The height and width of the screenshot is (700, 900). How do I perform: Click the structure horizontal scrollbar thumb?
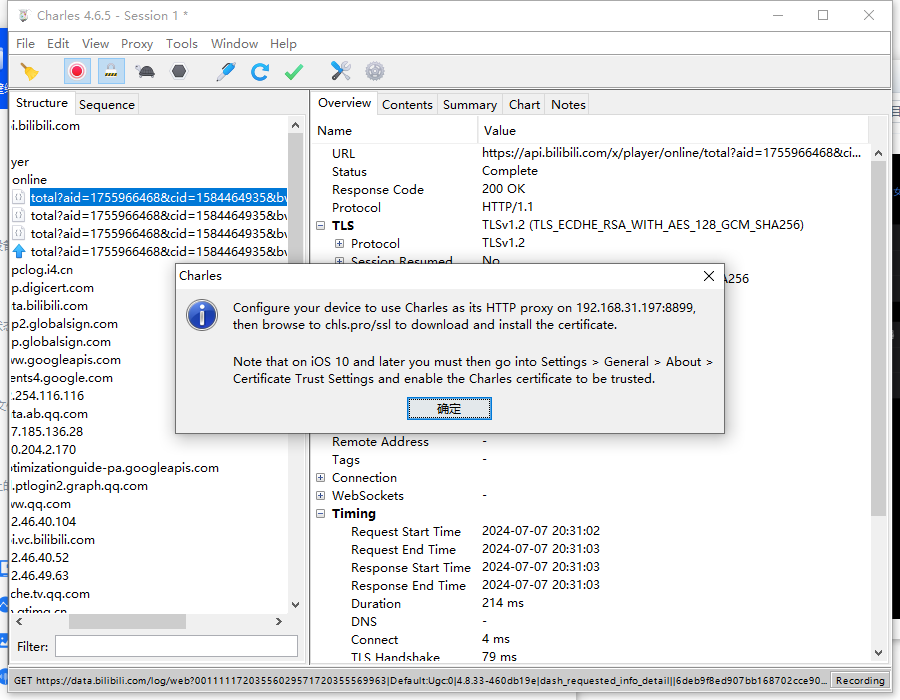[127, 621]
